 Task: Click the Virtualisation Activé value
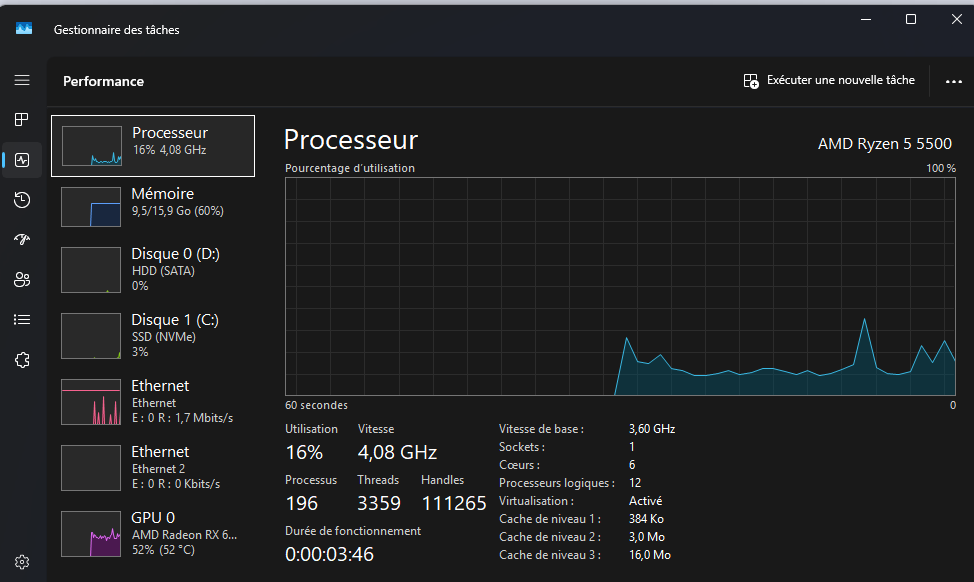[645, 501]
